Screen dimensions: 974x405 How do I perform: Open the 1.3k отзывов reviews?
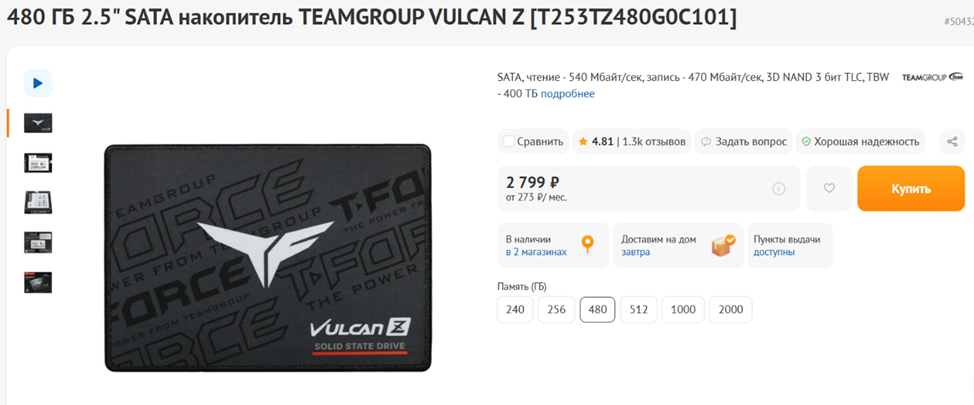pos(654,142)
